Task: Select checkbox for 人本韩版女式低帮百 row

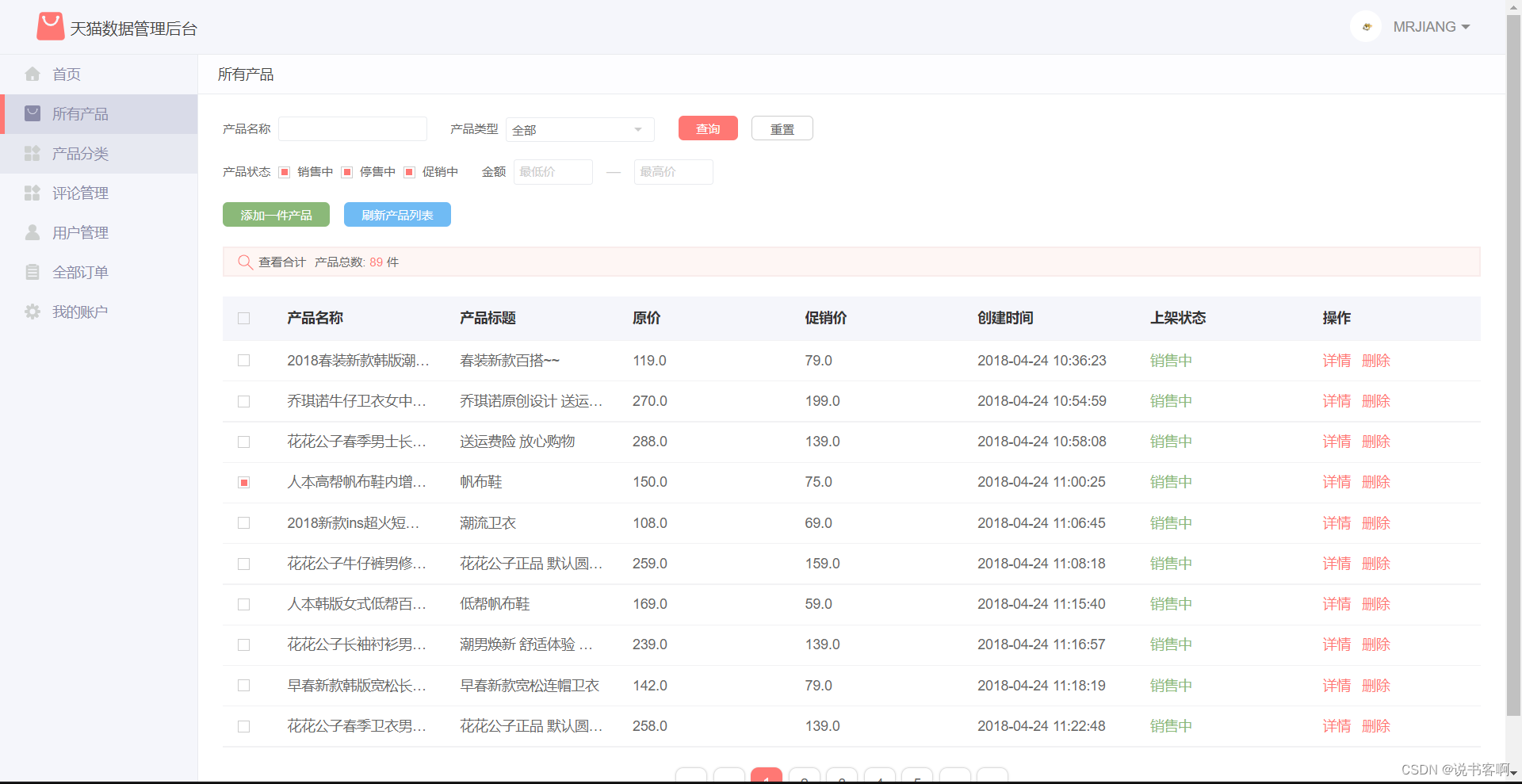Action: 243,604
